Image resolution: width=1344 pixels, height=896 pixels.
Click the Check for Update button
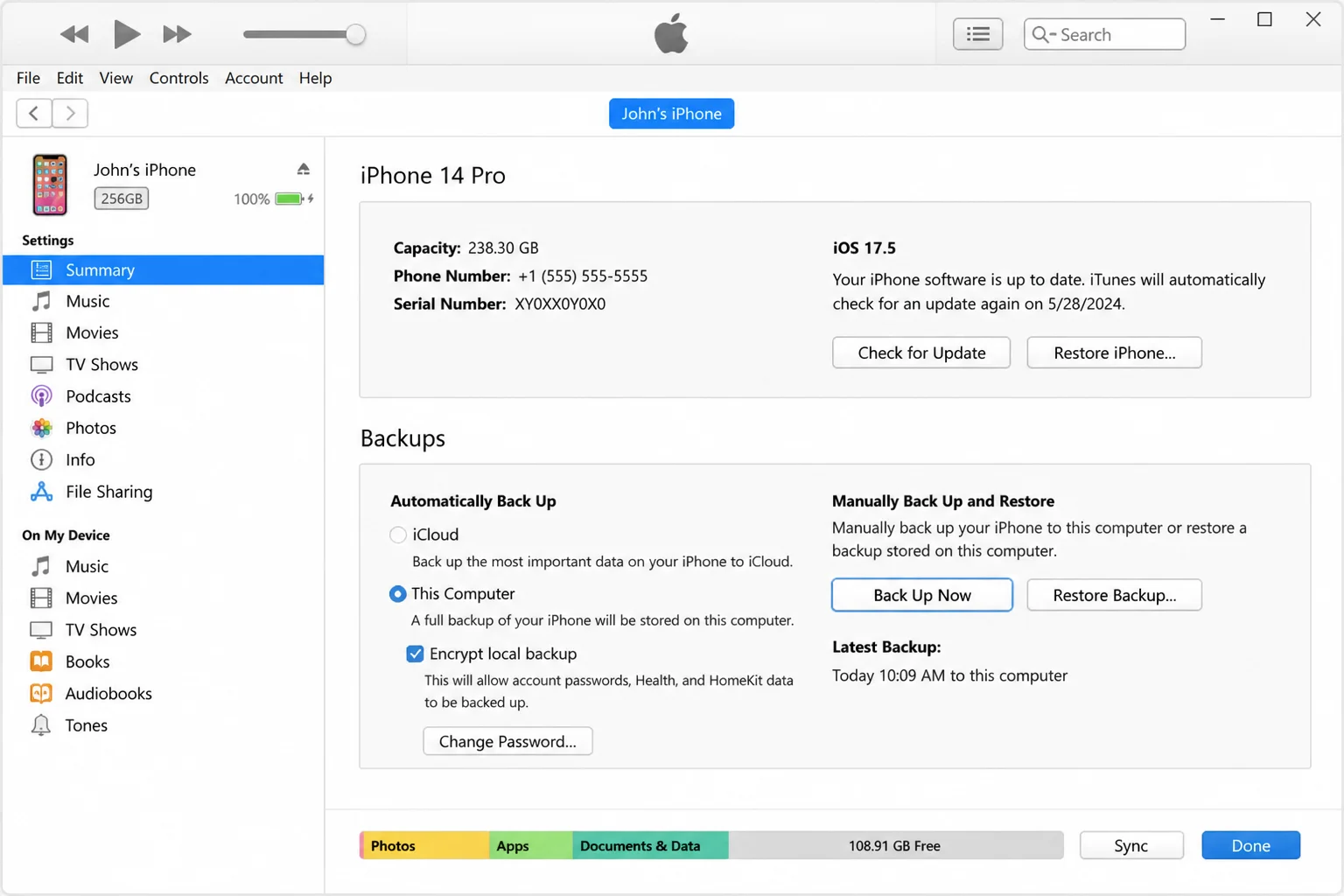[x=921, y=353]
